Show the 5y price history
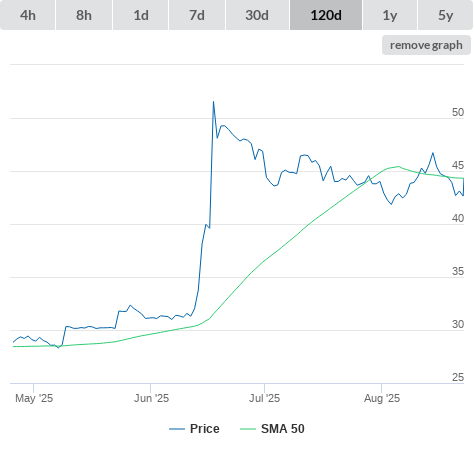The width and height of the screenshot is (474, 455). (x=445, y=15)
